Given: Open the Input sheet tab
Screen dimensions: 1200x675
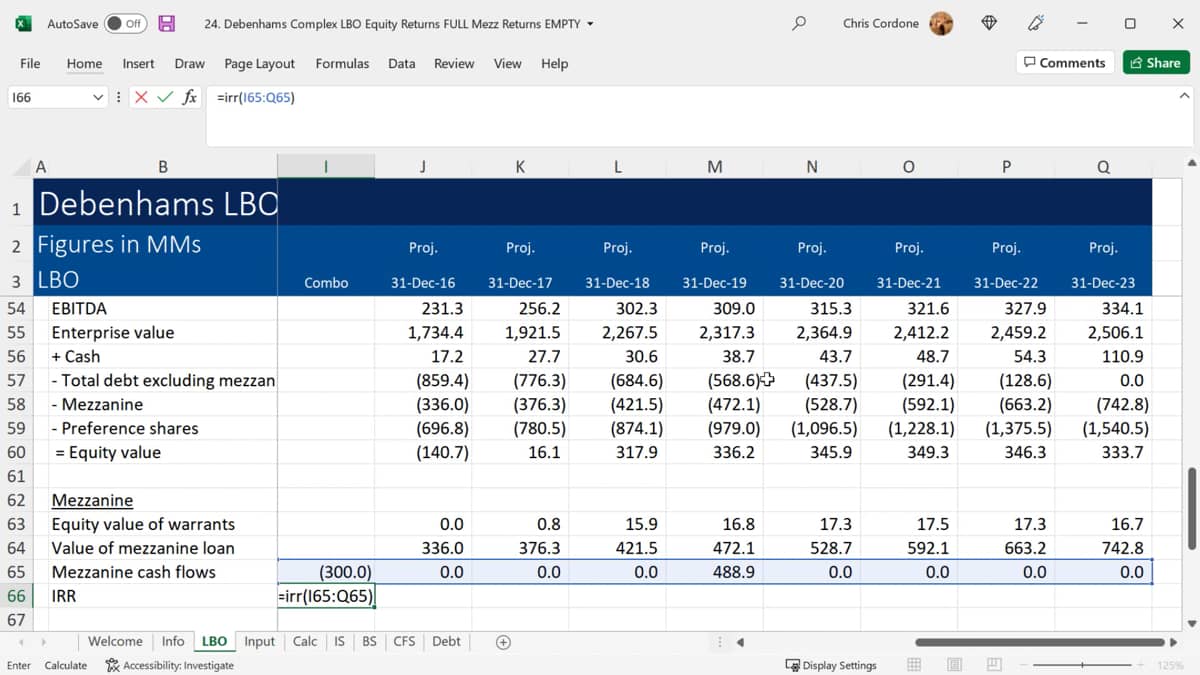Looking at the screenshot, I should click(259, 642).
